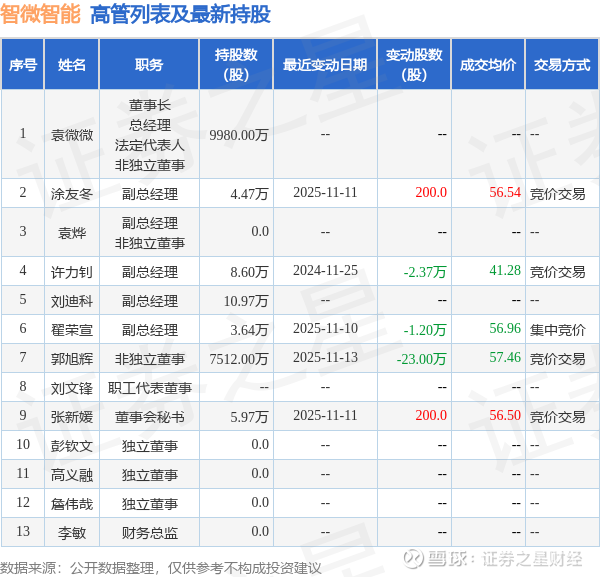Click the date 2025-11-10

[325, 328]
